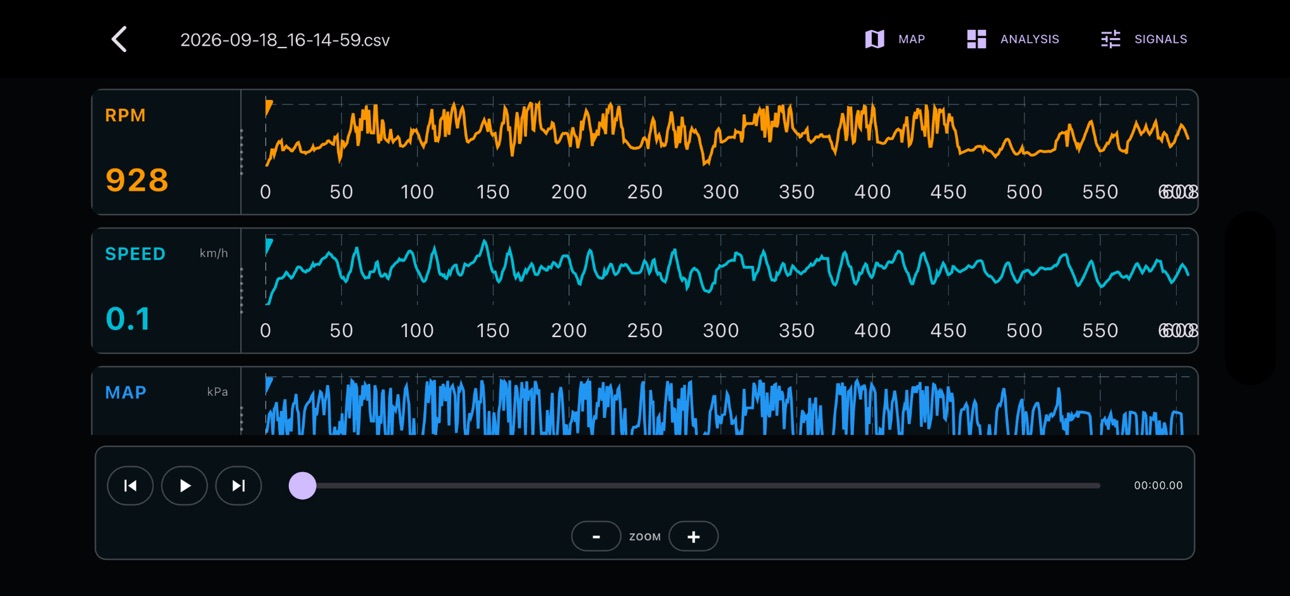Image resolution: width=1290 pixels, height=596 pixels.
Task: Zoom out with the minus button
Action: pos(596,537)
